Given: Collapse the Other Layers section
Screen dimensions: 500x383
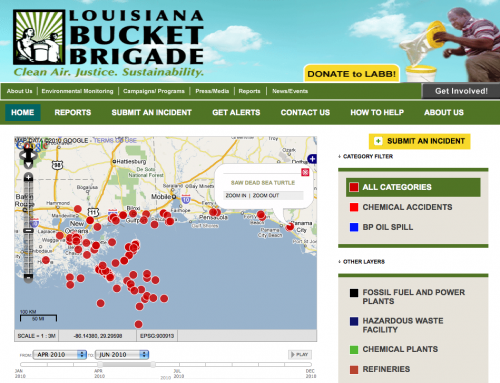Looking at the screenshot, I should 362,262.
